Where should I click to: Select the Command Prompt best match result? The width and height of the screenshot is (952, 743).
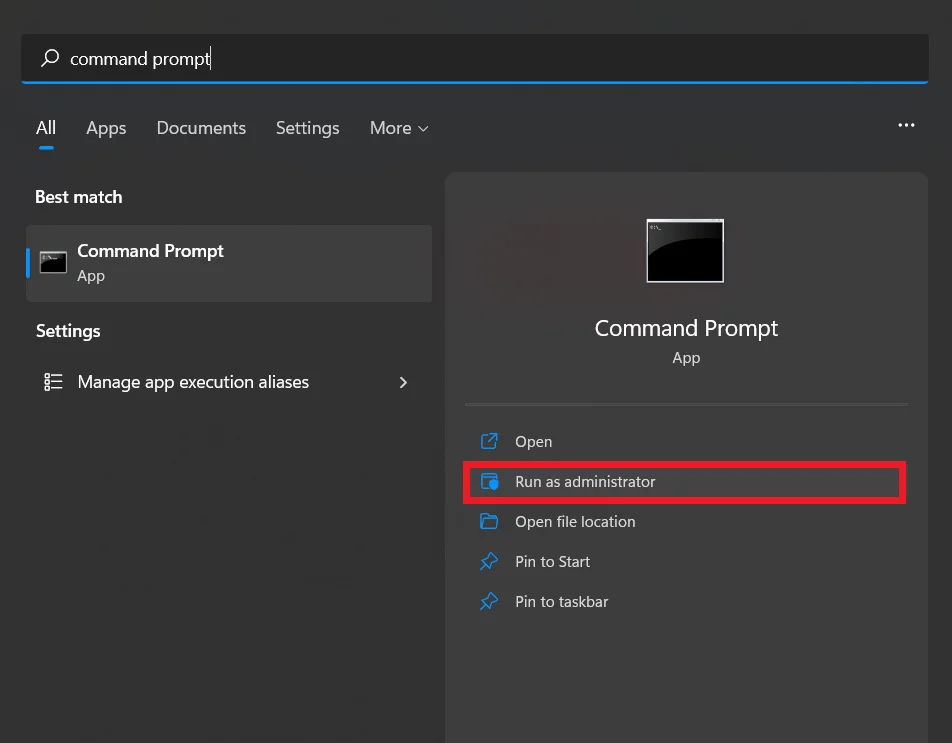tap(229, 263)
